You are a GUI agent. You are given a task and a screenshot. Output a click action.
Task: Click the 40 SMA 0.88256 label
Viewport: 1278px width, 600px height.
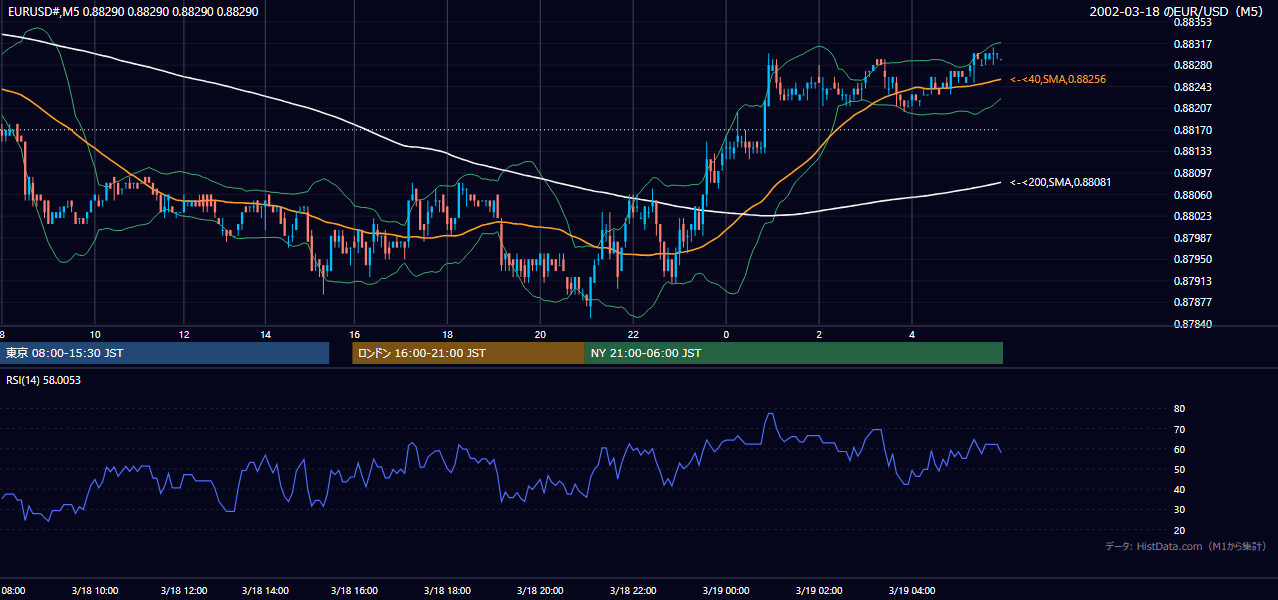(1058, 79)
